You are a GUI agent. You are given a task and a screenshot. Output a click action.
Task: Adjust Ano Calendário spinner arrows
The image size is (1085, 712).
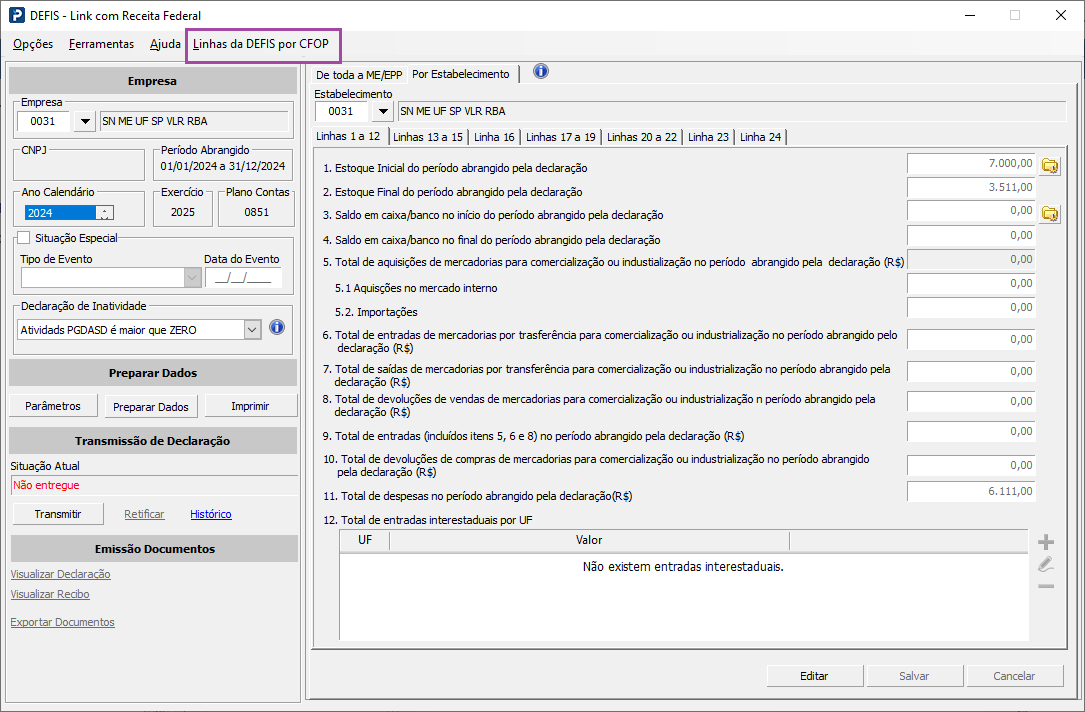point(105,212)
